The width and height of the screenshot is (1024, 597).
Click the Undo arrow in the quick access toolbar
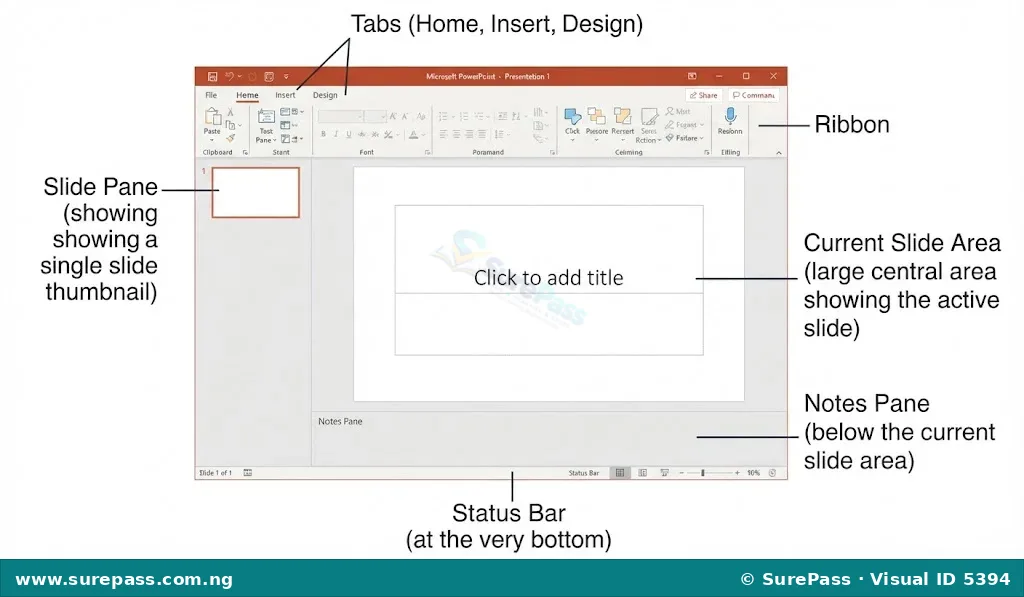click(229, 76)
